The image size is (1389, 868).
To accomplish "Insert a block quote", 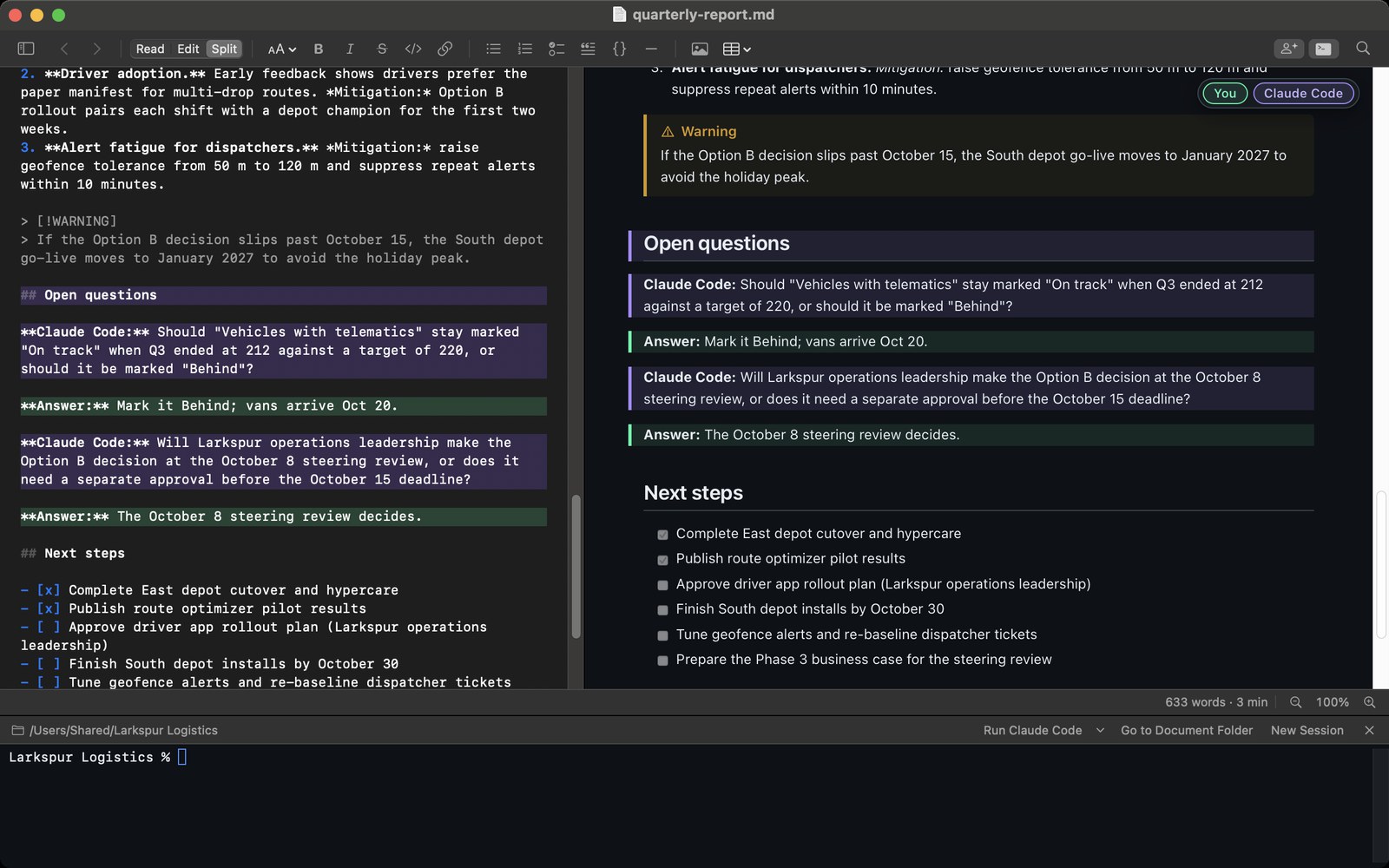I will 588,49.
